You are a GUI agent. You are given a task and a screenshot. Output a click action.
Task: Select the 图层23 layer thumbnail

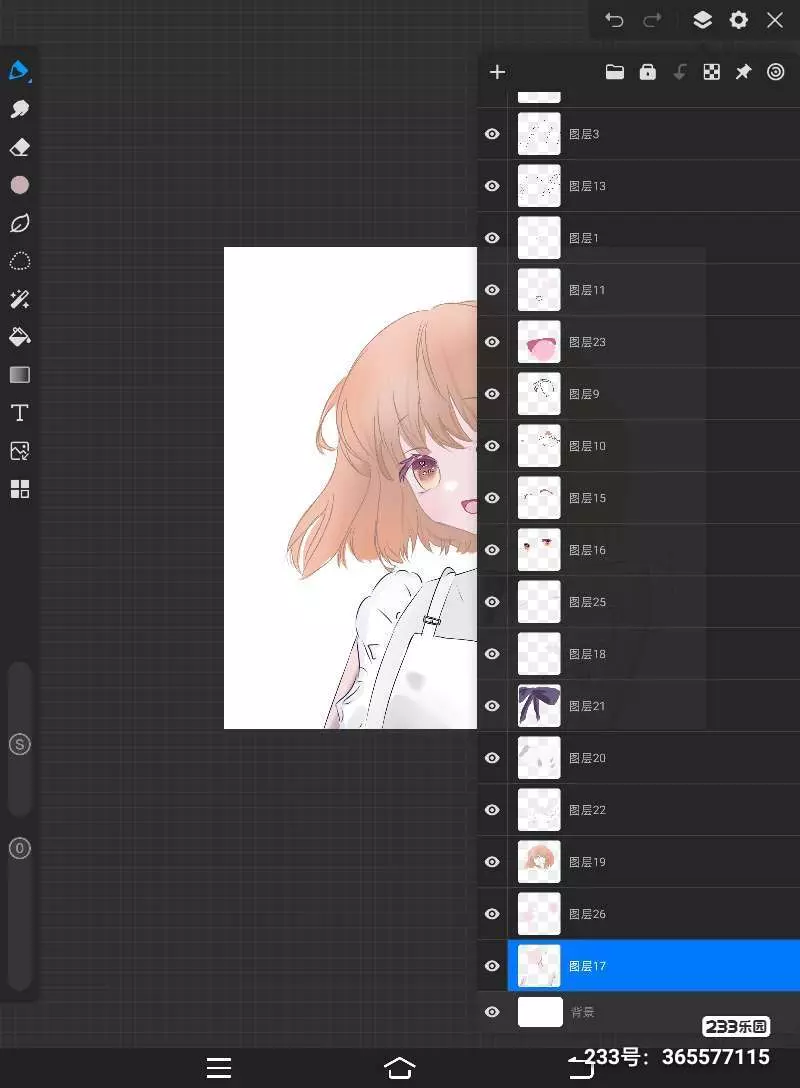pyautogui.click(x=539, y=342)
